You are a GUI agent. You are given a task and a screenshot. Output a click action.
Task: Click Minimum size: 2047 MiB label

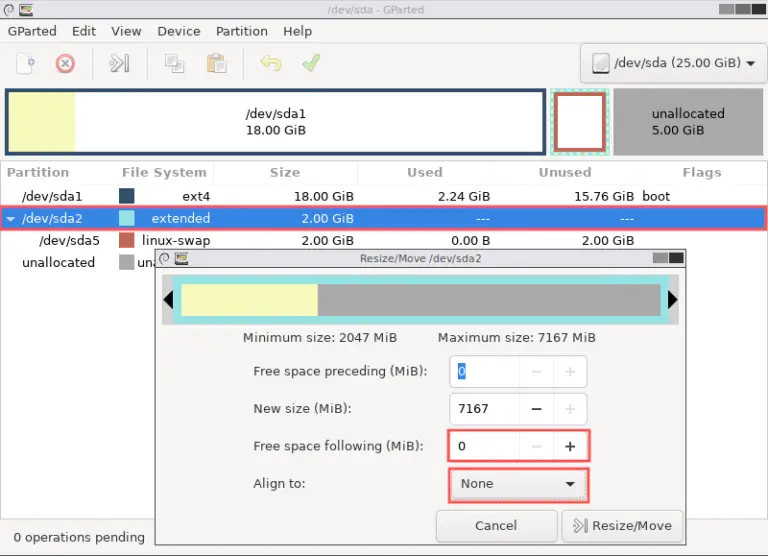point(320,338)
